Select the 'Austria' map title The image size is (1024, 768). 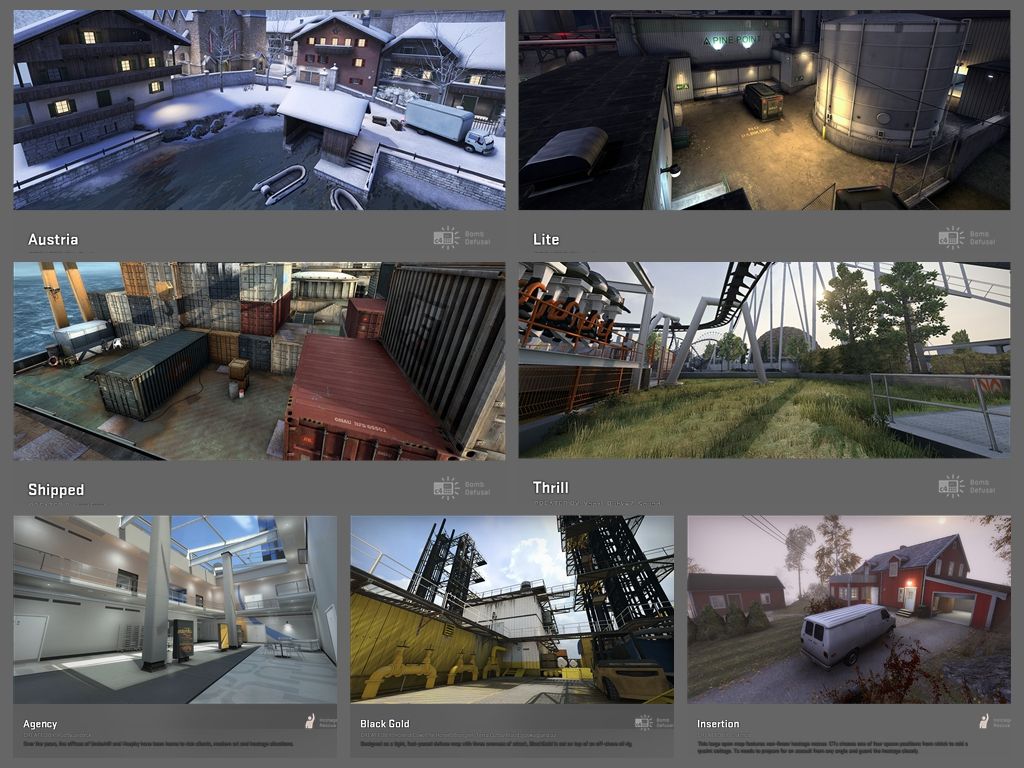click(53, 240)
